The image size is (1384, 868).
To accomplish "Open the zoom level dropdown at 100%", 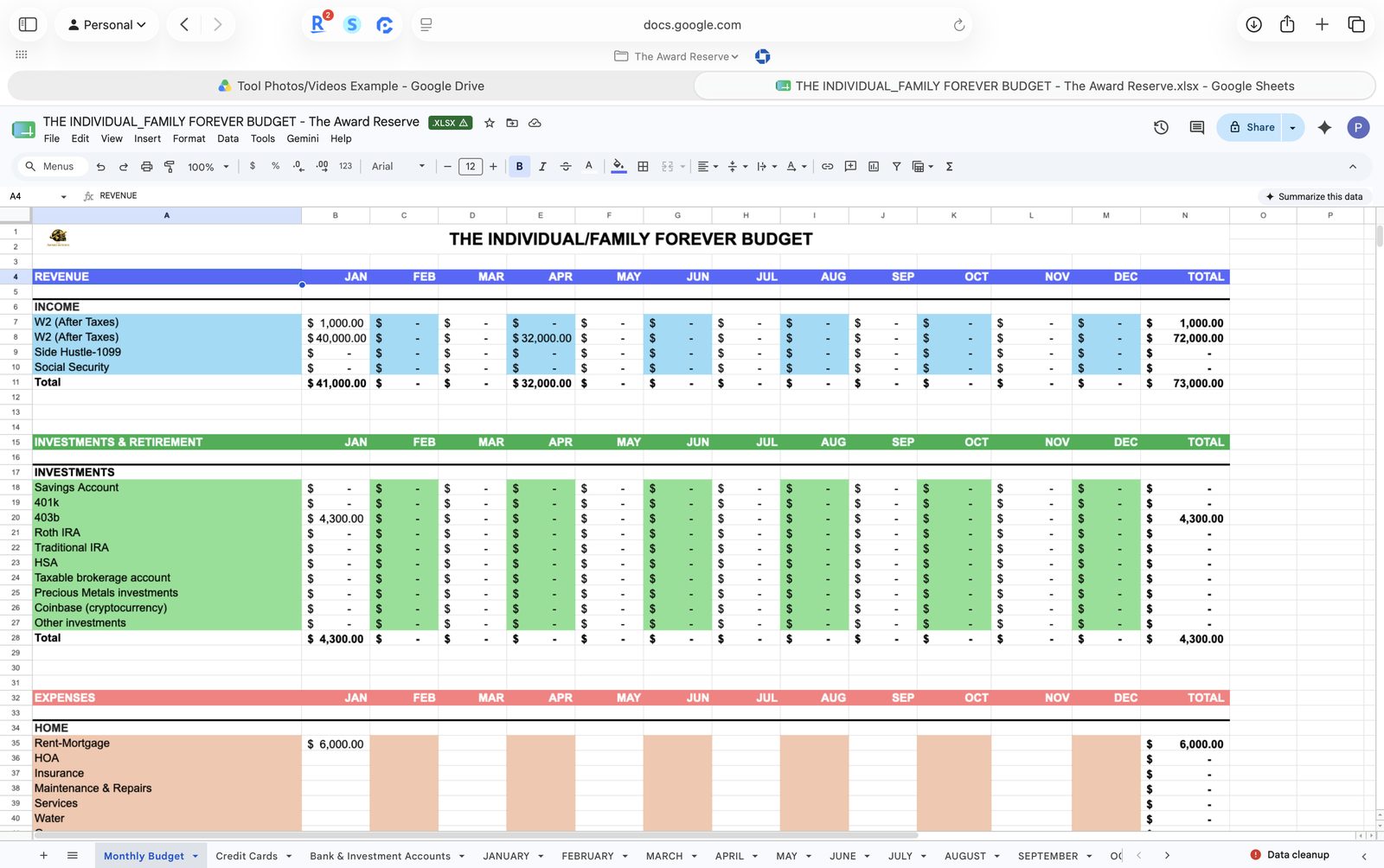I will pos(208,167).
